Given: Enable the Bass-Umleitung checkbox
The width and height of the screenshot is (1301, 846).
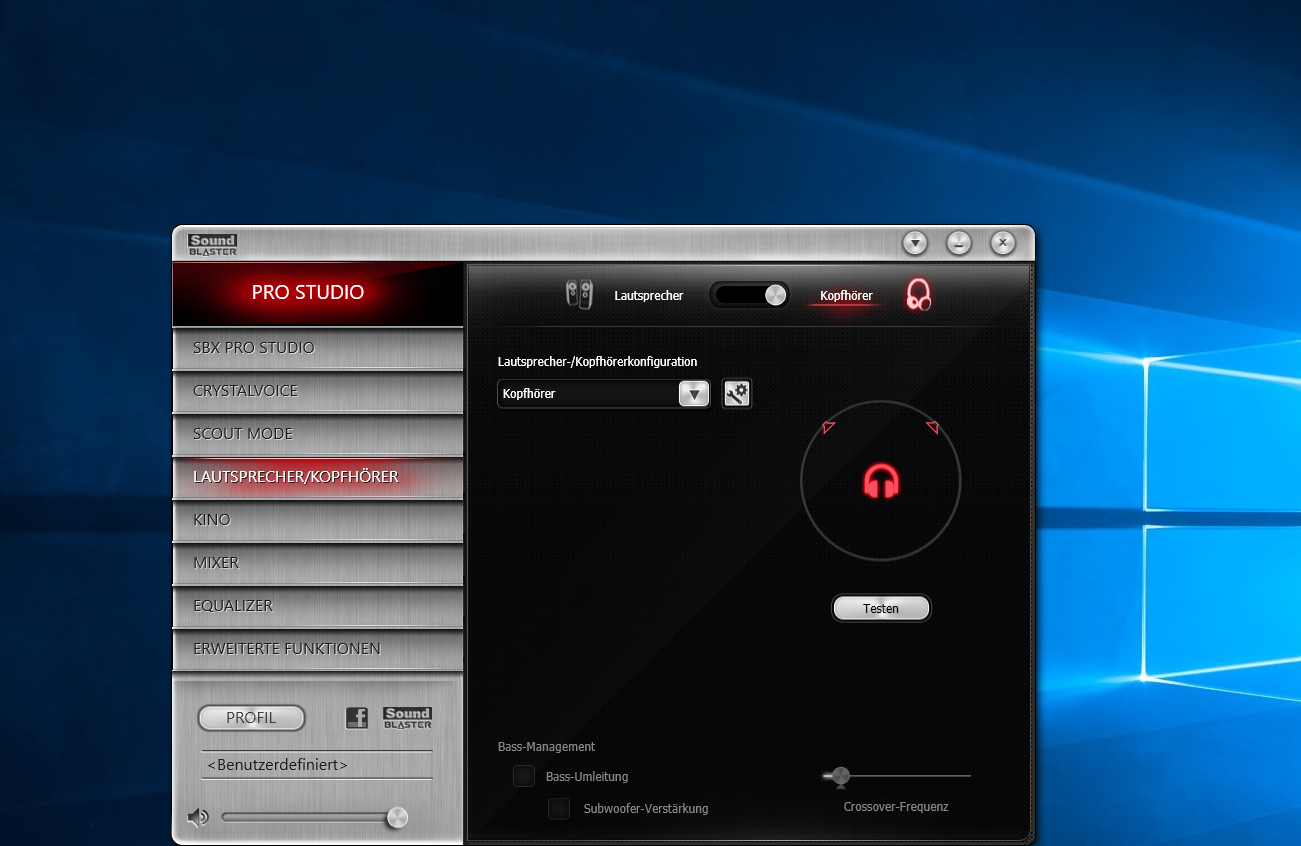Looking at the screenshot, I should tap(524, 776).
